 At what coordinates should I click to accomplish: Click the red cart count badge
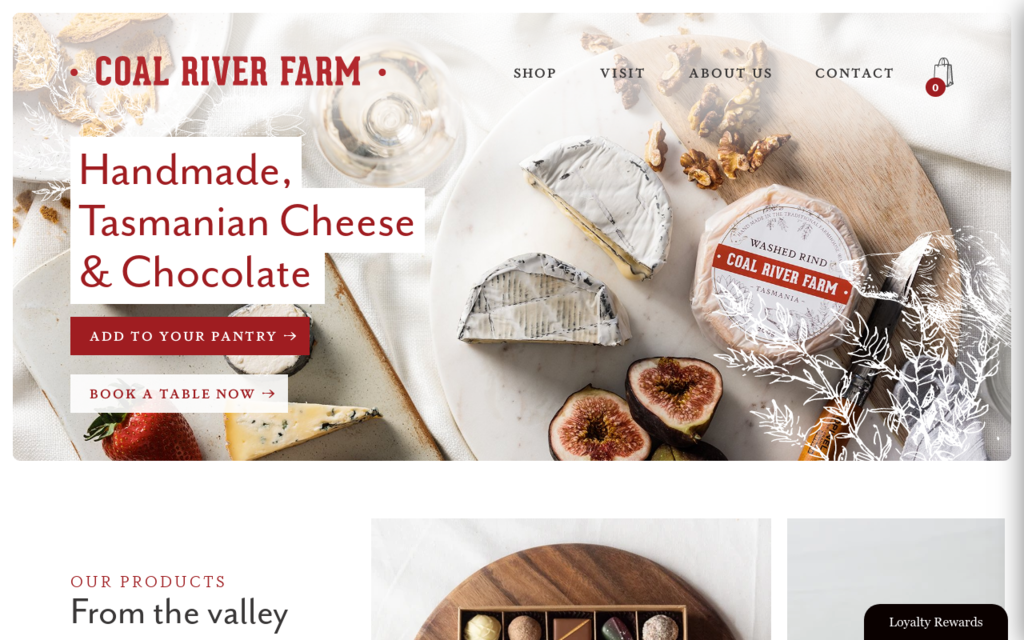click(935, 87)
